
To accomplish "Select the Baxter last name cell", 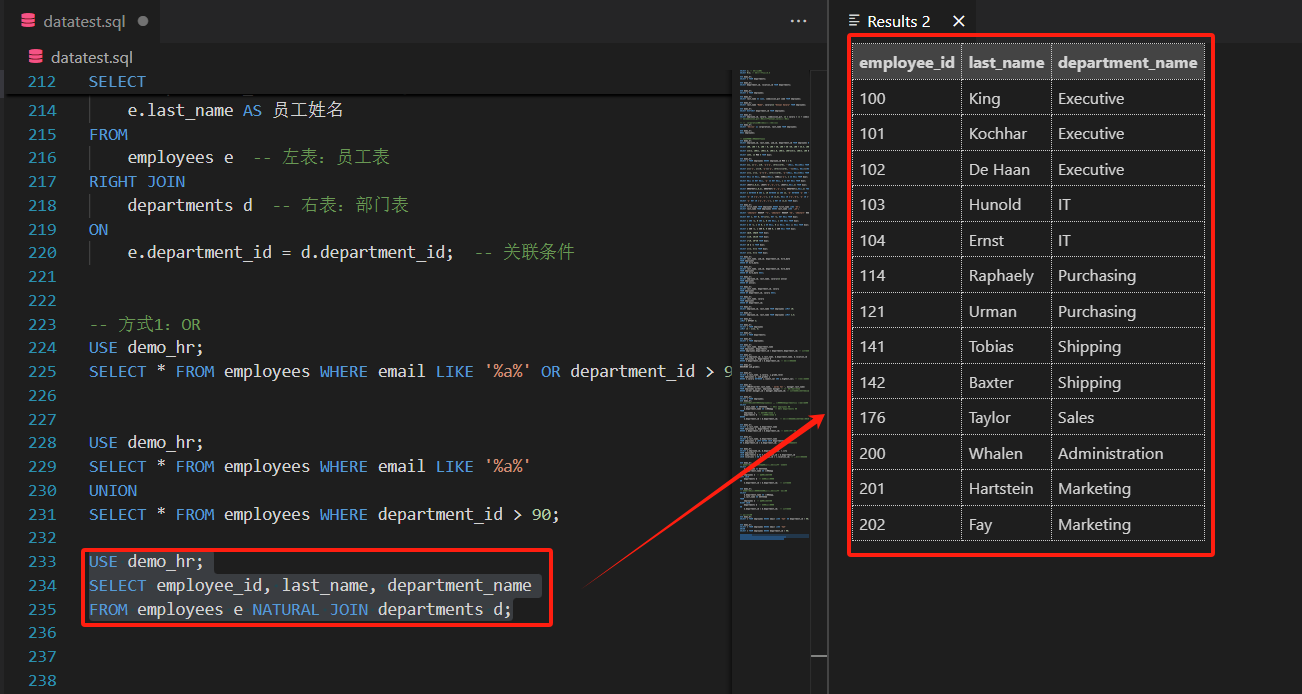I will 1007,382.
